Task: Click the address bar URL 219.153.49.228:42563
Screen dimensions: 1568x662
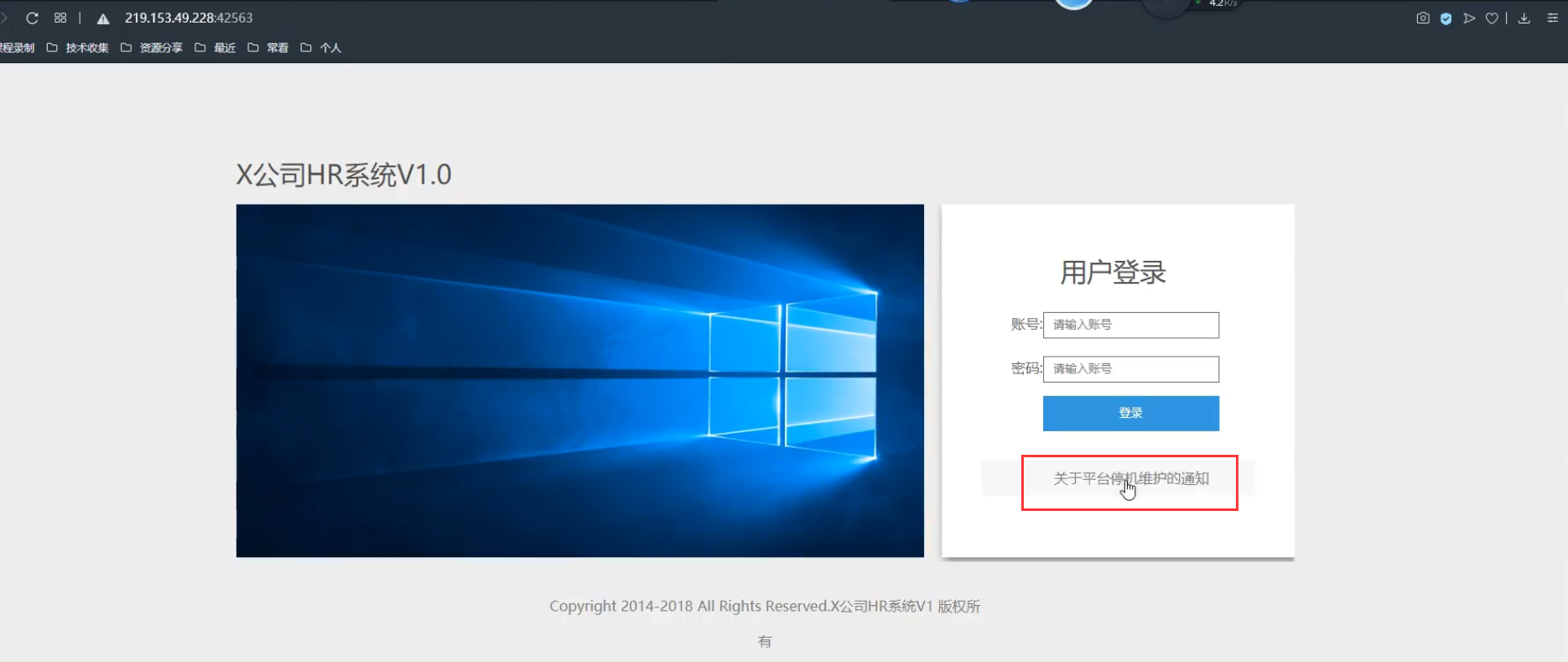Action: (189, 18)
